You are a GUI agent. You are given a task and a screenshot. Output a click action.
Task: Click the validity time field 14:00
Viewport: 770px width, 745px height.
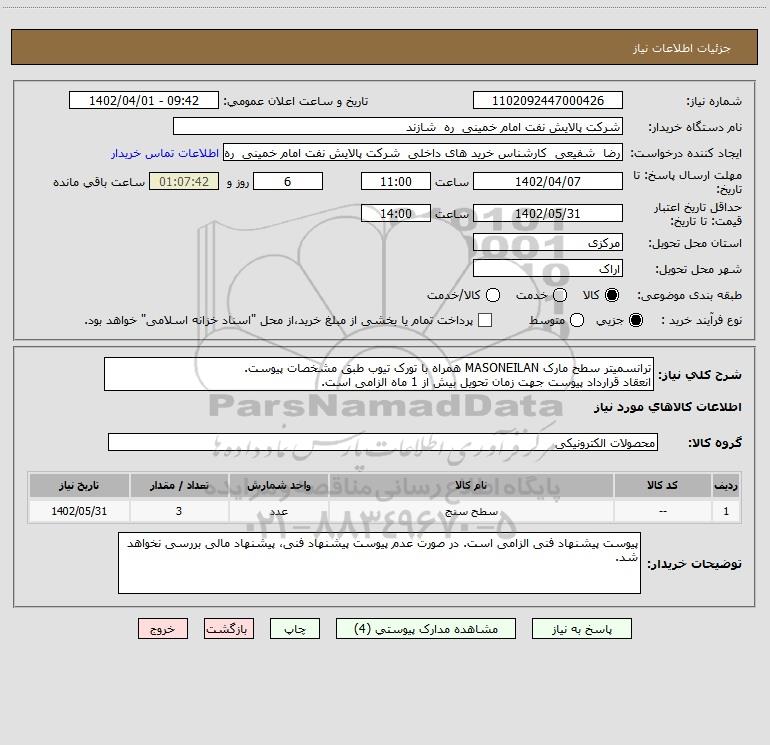[396, 214]
